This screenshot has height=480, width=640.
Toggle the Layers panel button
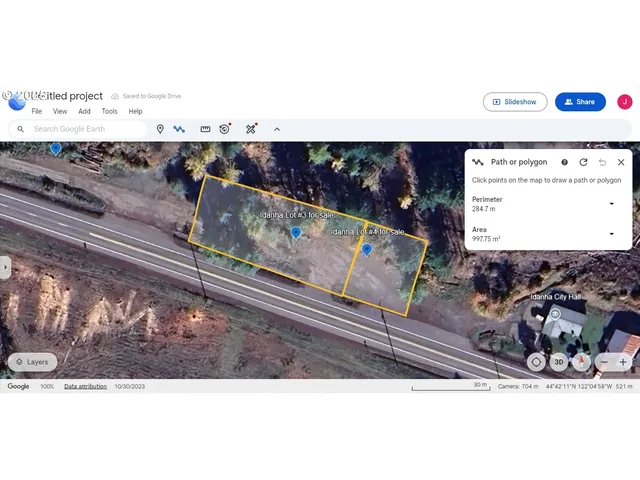point(31,362)
